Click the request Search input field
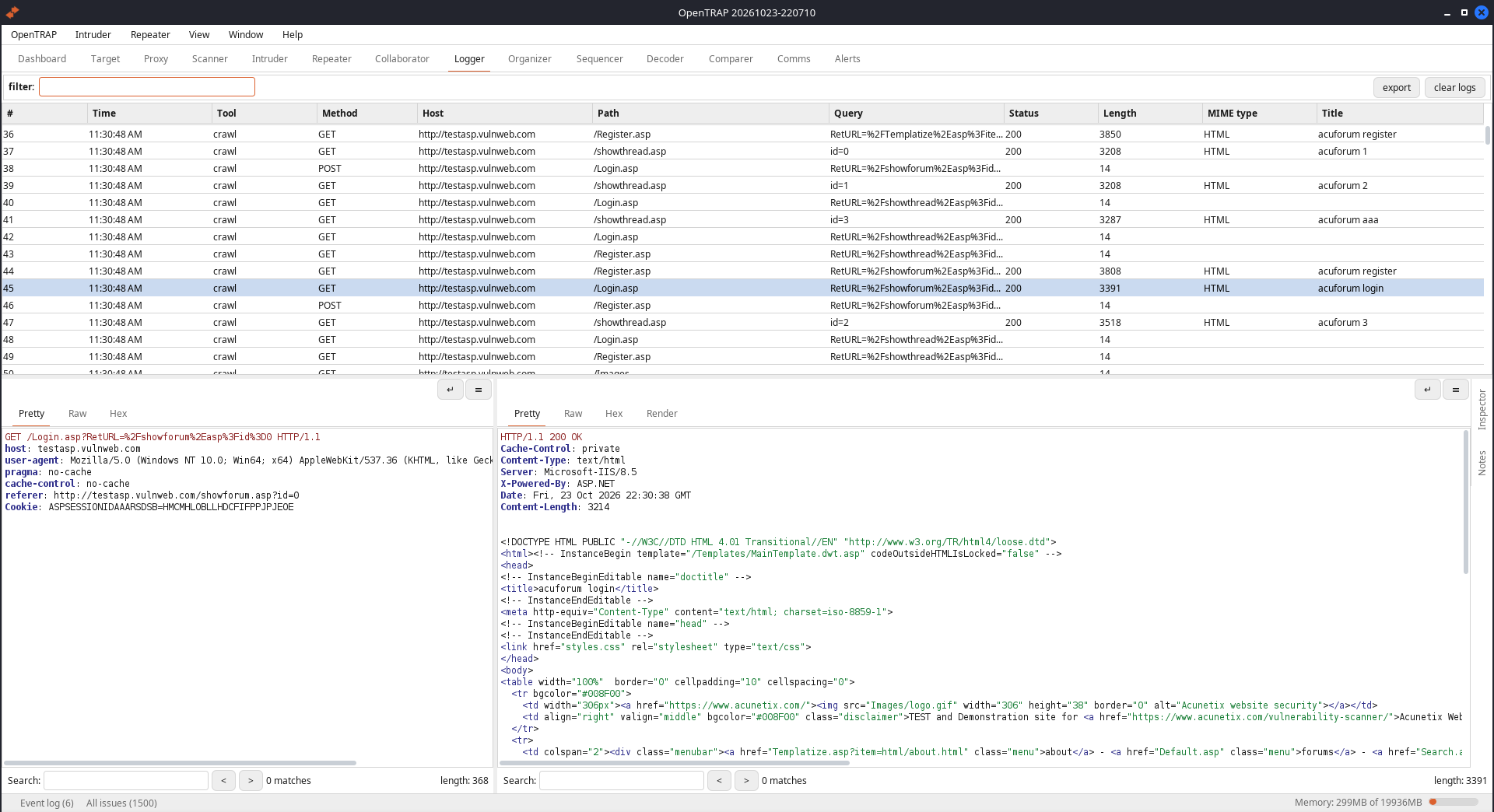 (126, 780)
